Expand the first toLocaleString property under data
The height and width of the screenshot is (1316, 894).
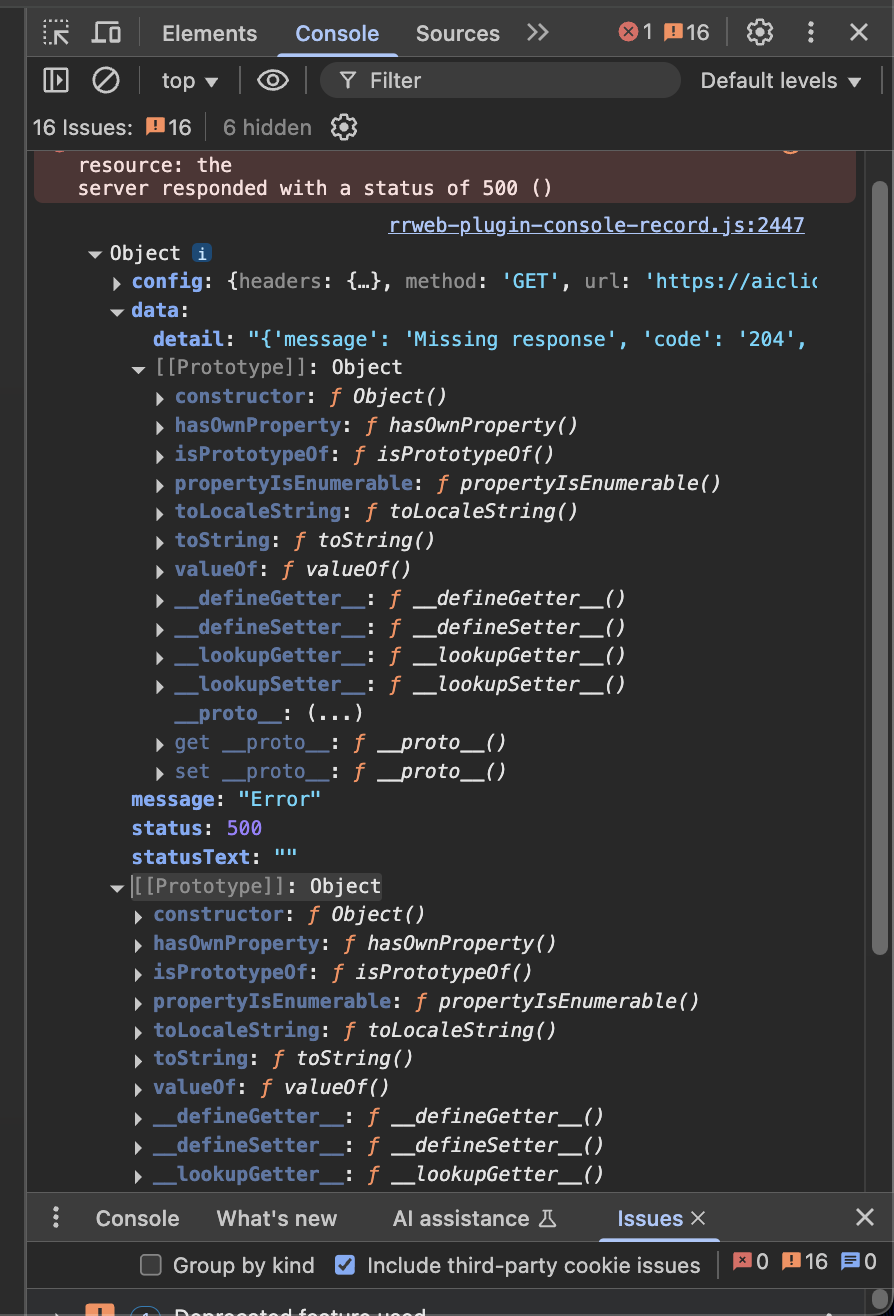(161, 512)
